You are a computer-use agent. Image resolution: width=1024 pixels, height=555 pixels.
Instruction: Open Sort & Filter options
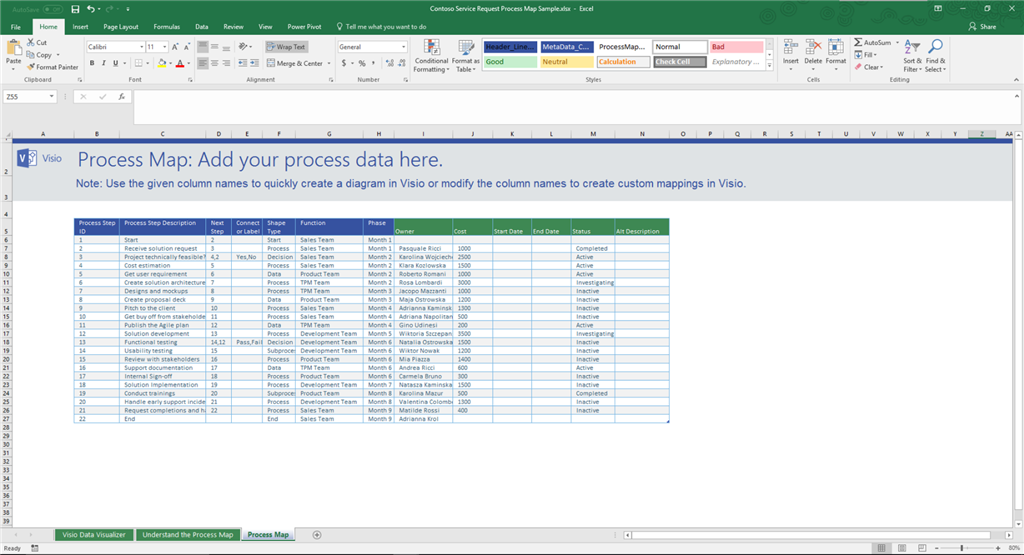click(x=912, y=56)
